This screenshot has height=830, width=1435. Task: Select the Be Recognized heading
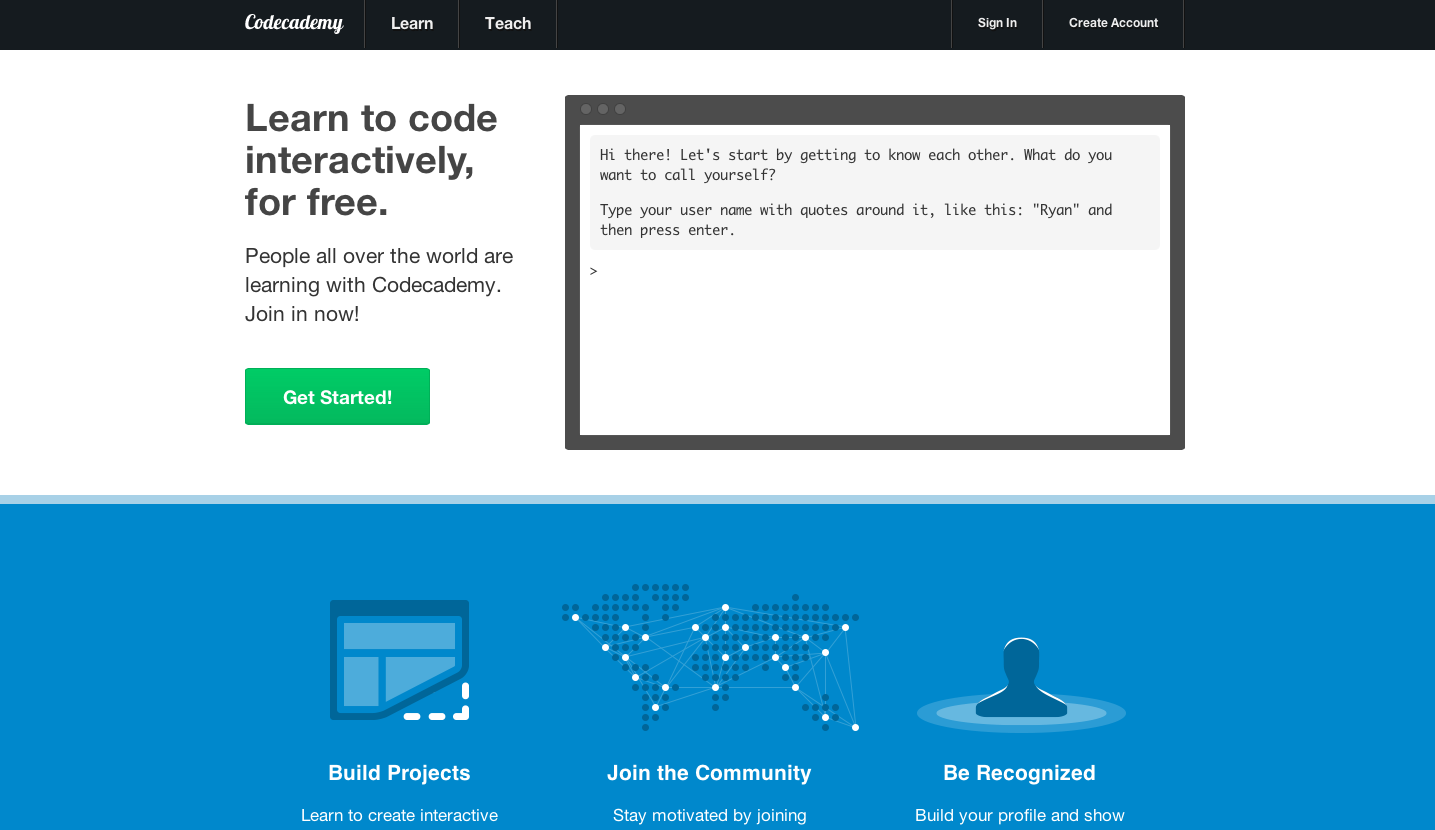[x=1019, y=773]
